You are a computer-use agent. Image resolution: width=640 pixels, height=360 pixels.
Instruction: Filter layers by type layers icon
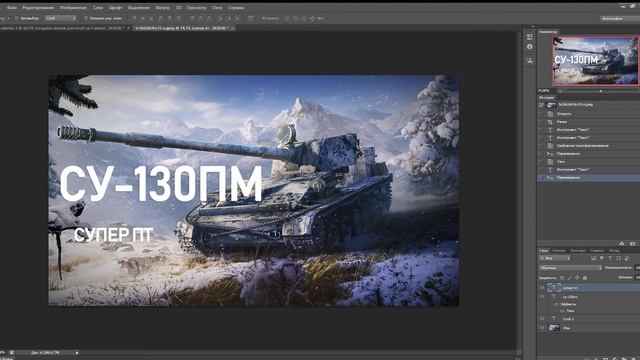pos(610,258)
